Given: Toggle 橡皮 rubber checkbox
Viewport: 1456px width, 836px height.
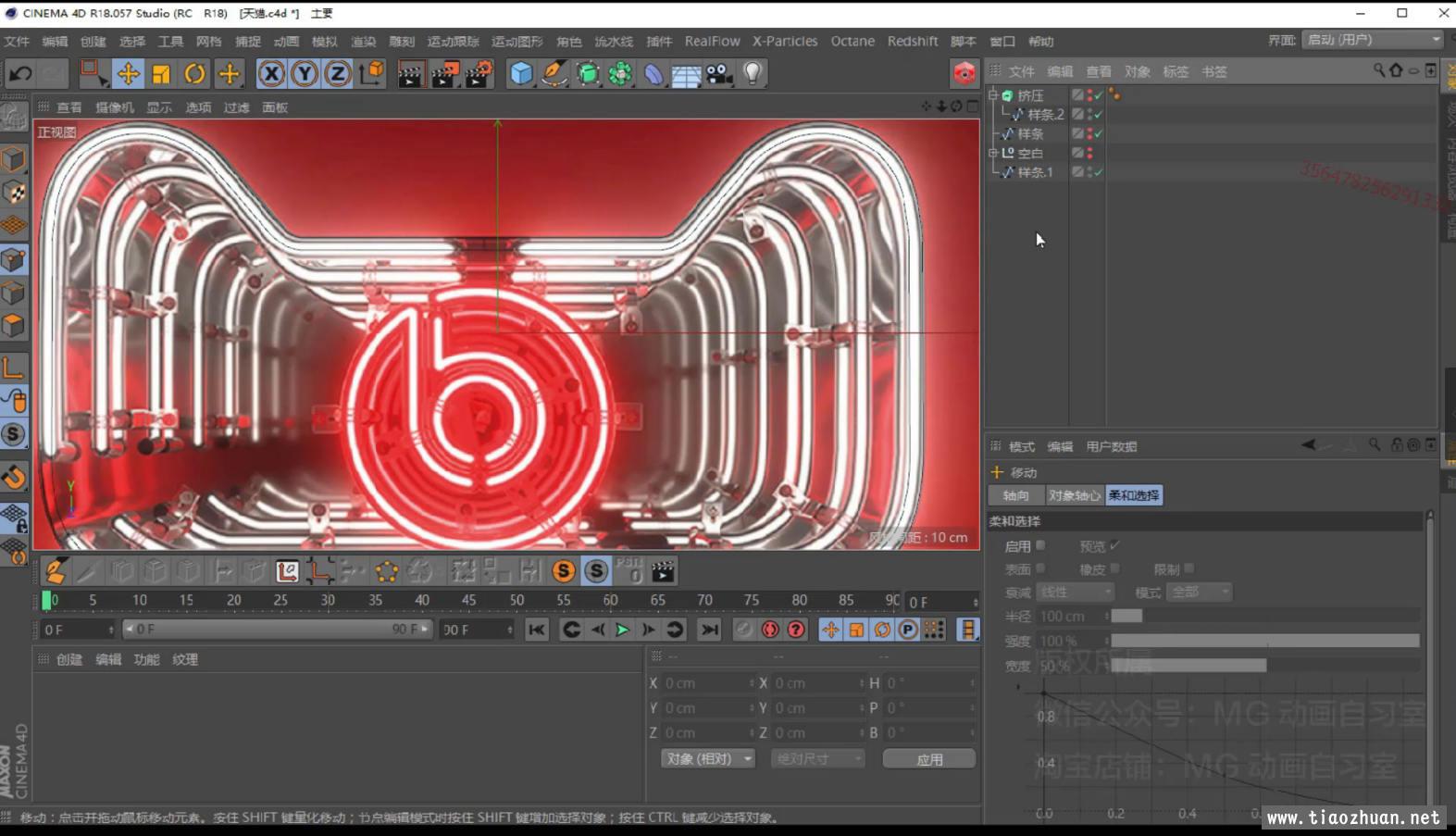Looking at the screenshot, I should coord(1114,568).
